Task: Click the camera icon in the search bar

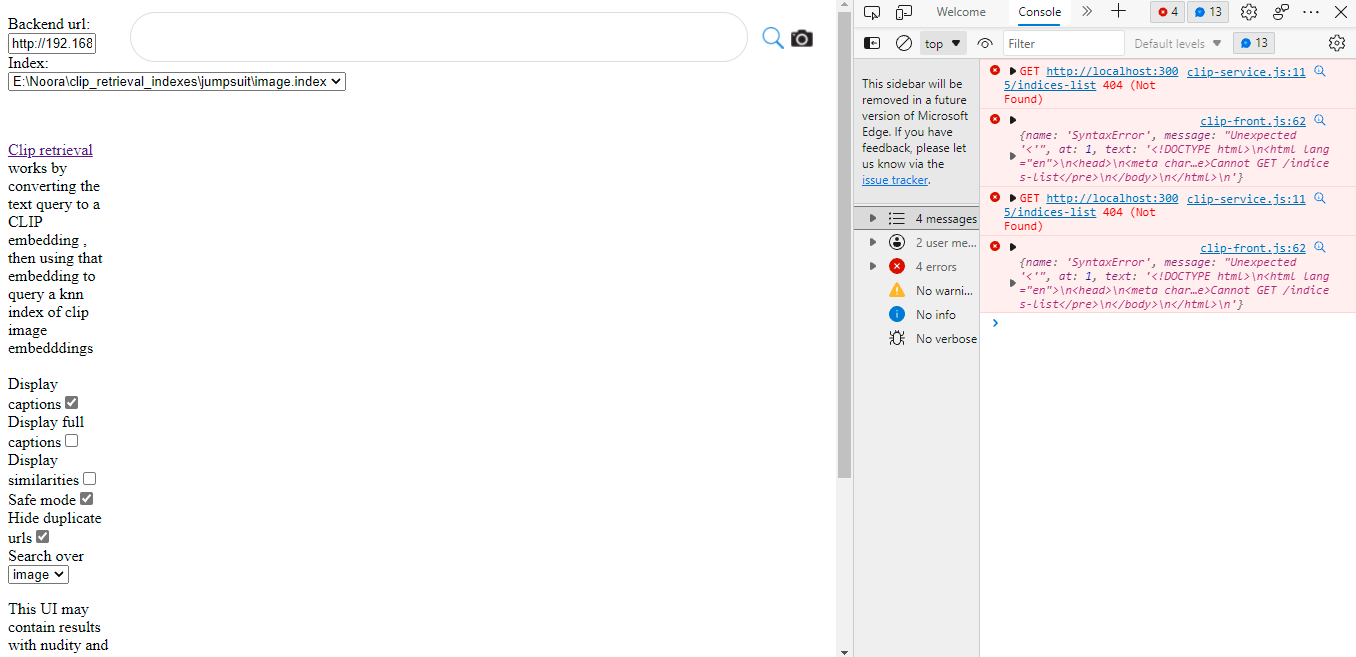Action: click(801, 37)
